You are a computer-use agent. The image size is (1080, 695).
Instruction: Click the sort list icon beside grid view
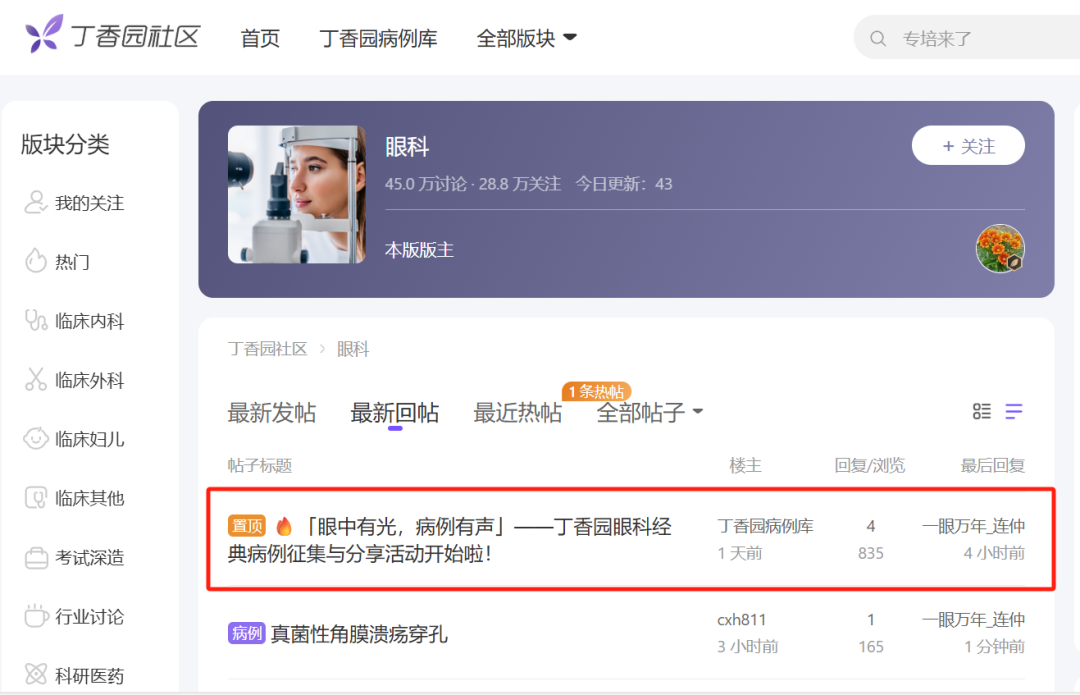coord(1014,411)
